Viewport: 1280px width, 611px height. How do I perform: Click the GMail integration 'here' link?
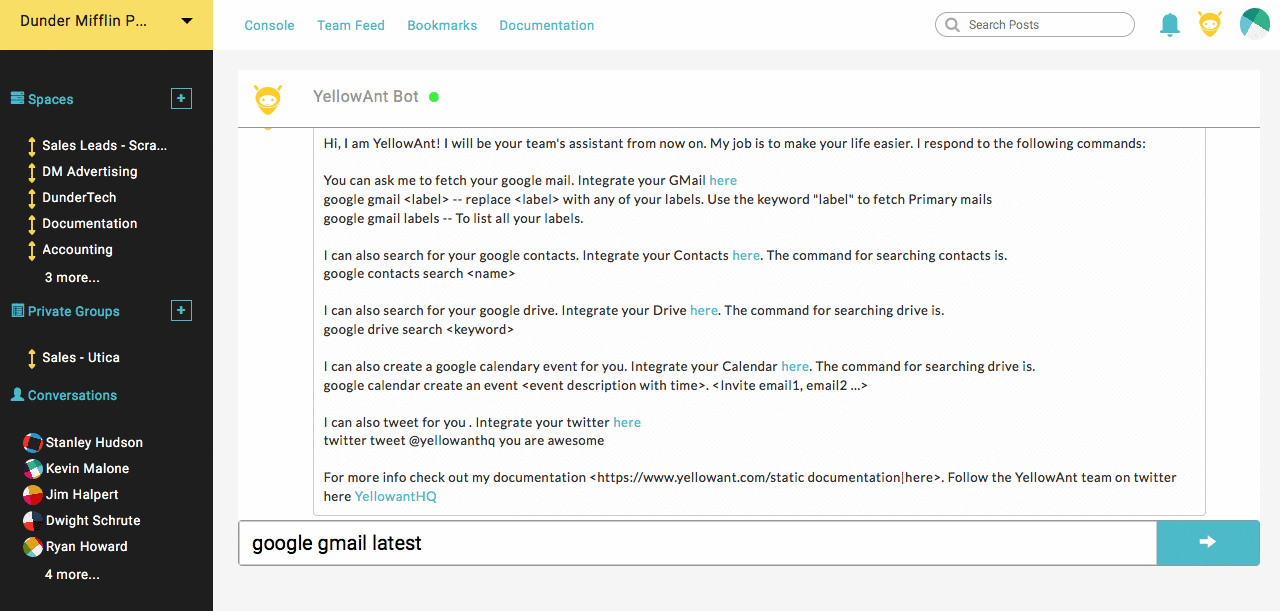coord(723,180)
